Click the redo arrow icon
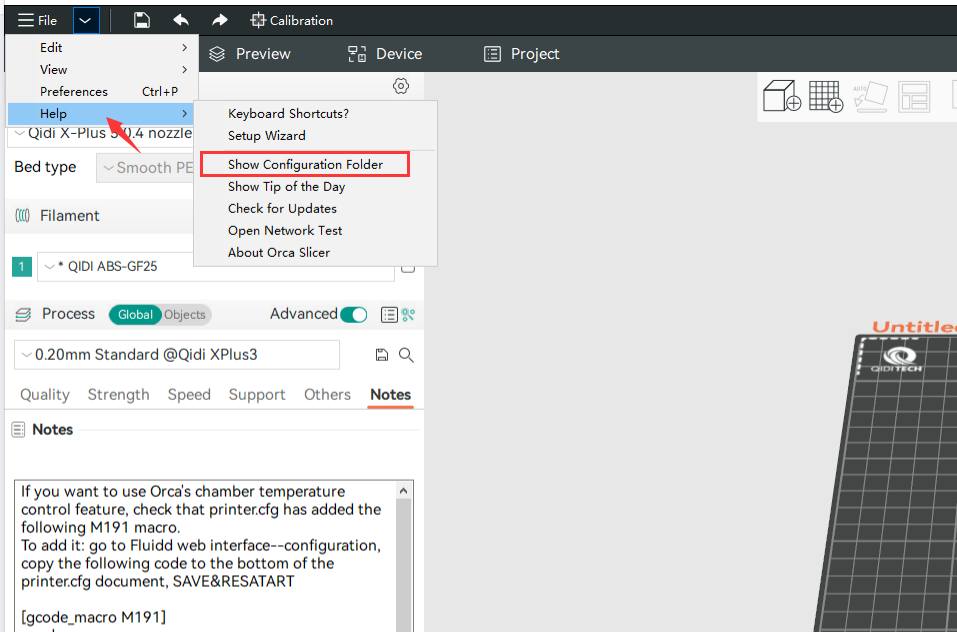This screenshot has height=632, width=957. click(x=220, y=20)
